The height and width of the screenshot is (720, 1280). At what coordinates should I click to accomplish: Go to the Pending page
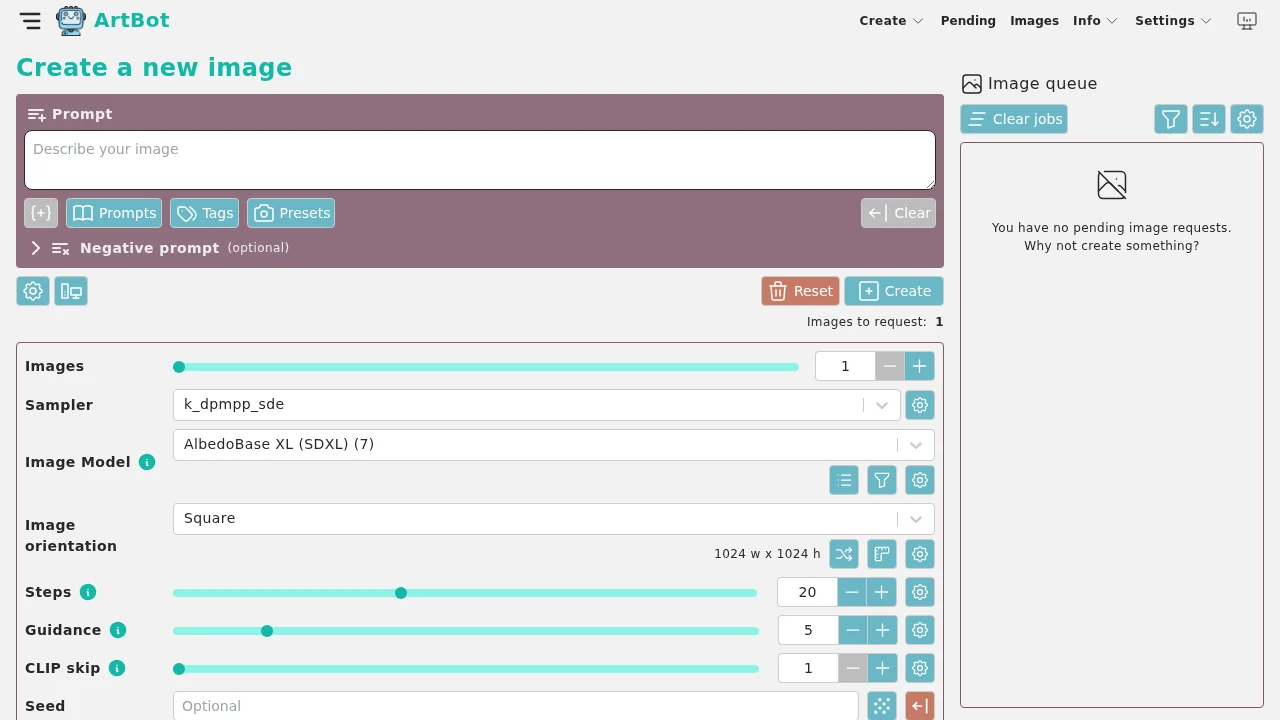[x=967, y=20]
